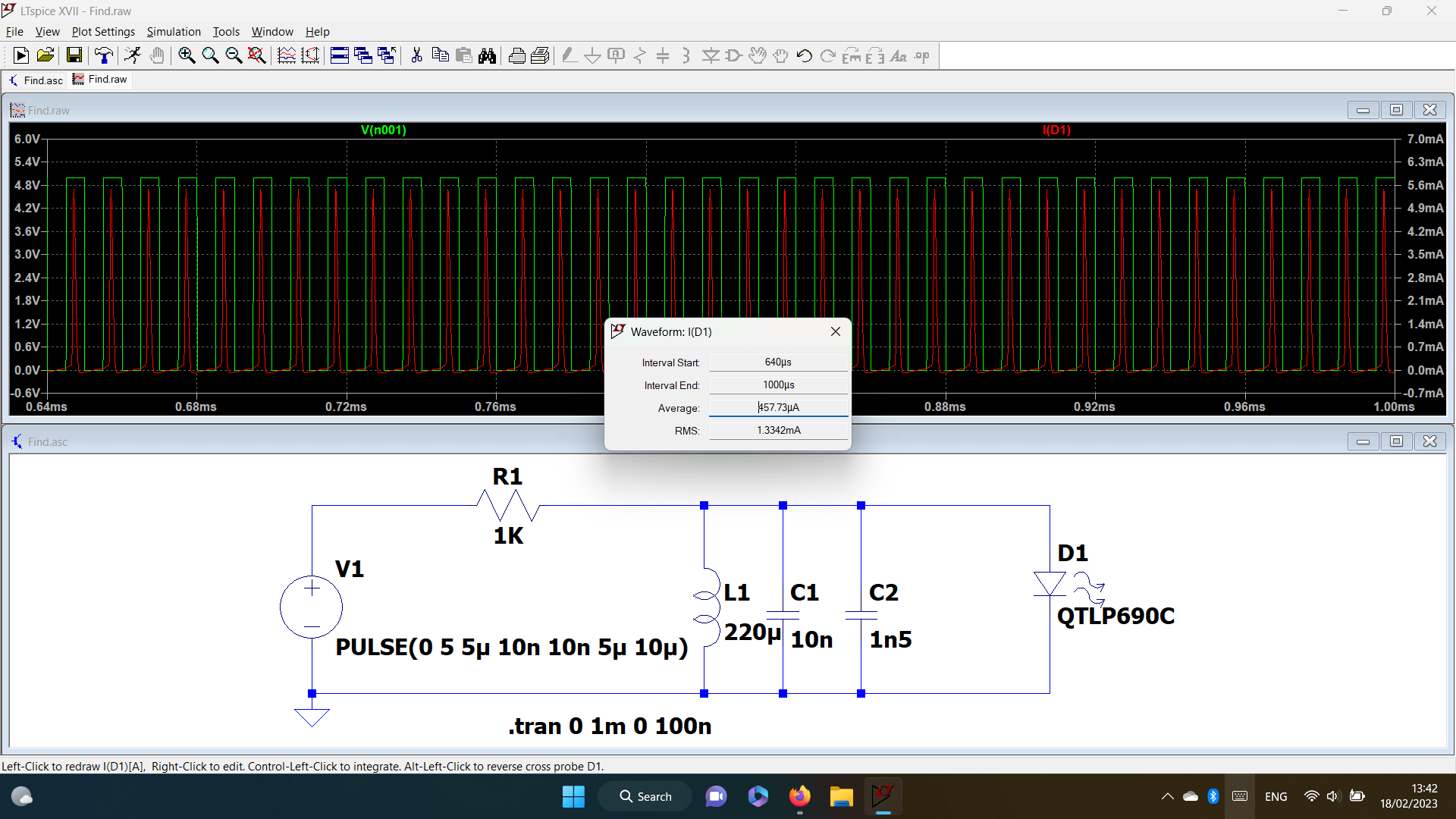Open the Tools menu
1456x819 pixels.
pos(226,31)
